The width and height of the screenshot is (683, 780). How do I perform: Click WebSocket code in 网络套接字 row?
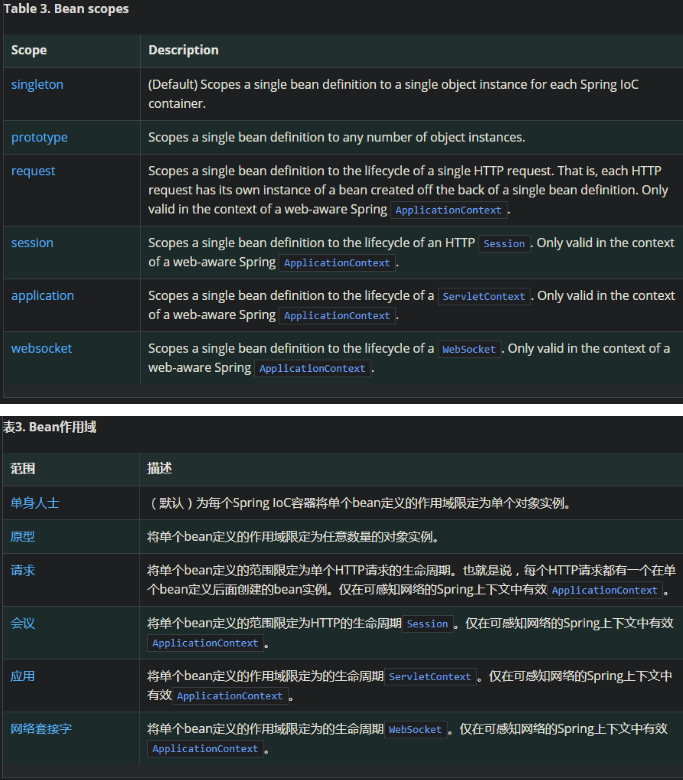415,730
